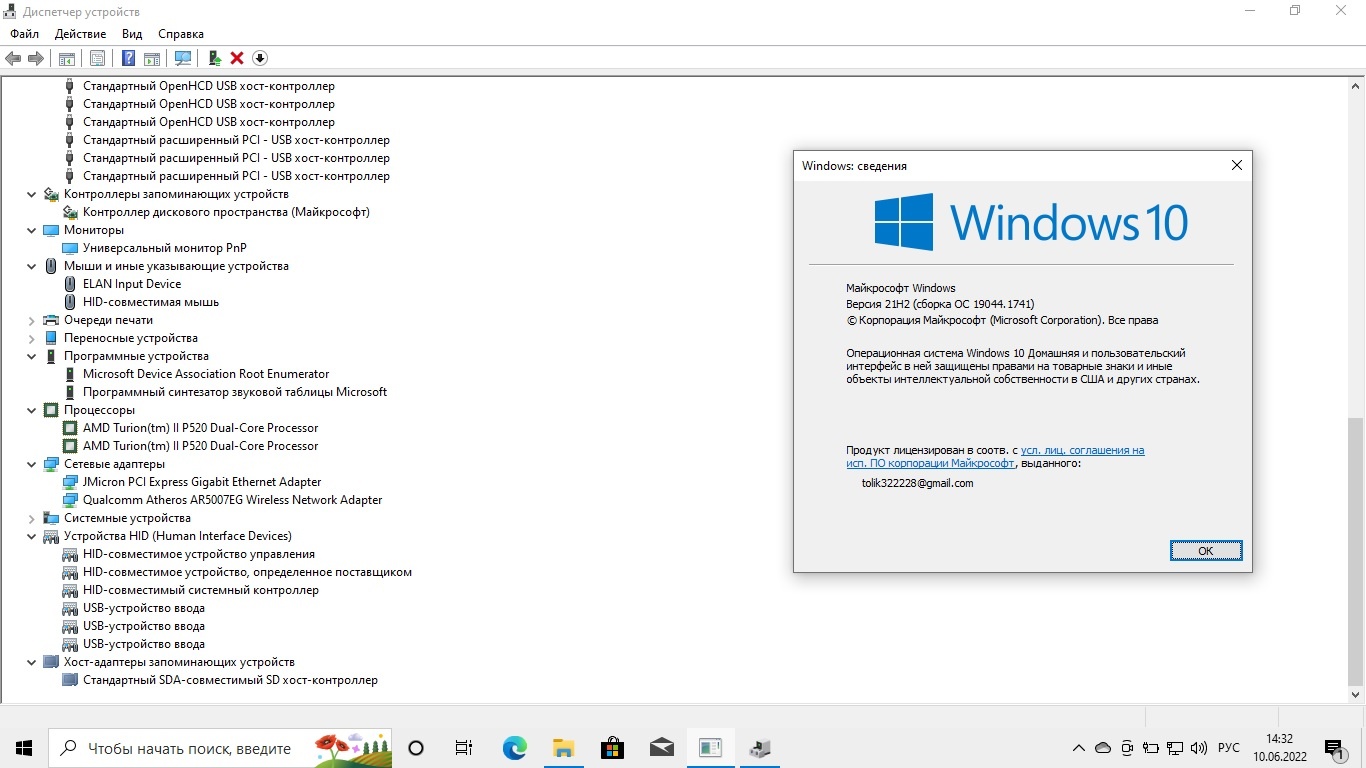The image size is (1366, 768).
Task: Open Task View from the taskbar
Action: [x=464, y=748]
